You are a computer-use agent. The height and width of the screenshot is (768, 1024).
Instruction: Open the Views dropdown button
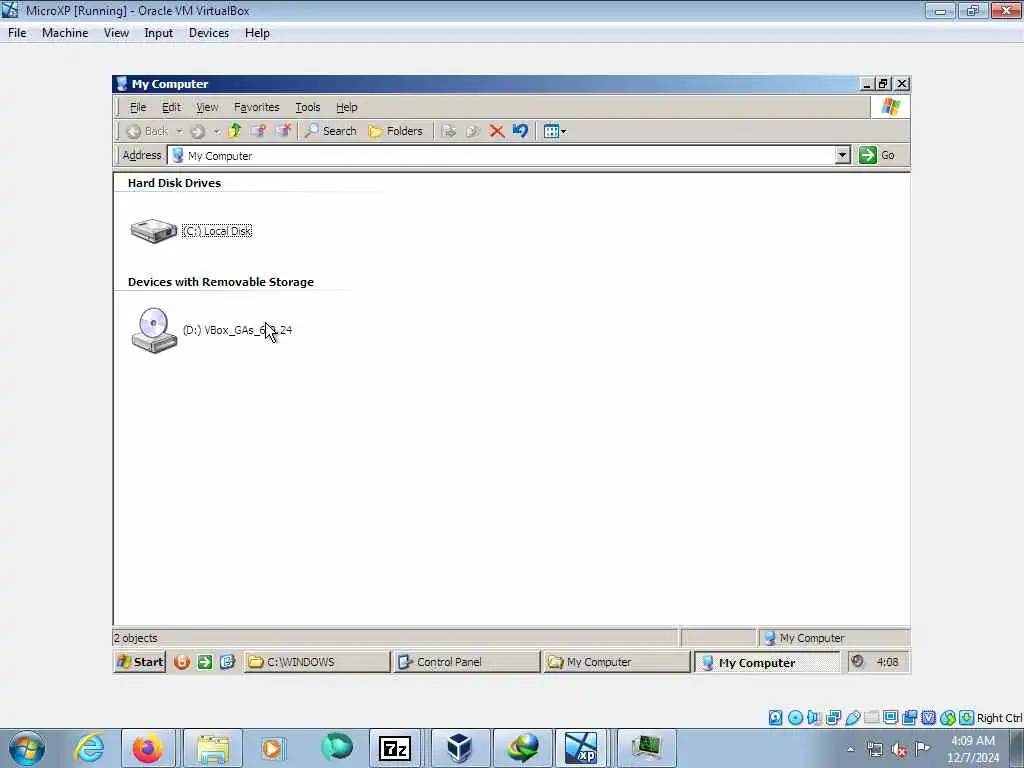click(554, 131)
